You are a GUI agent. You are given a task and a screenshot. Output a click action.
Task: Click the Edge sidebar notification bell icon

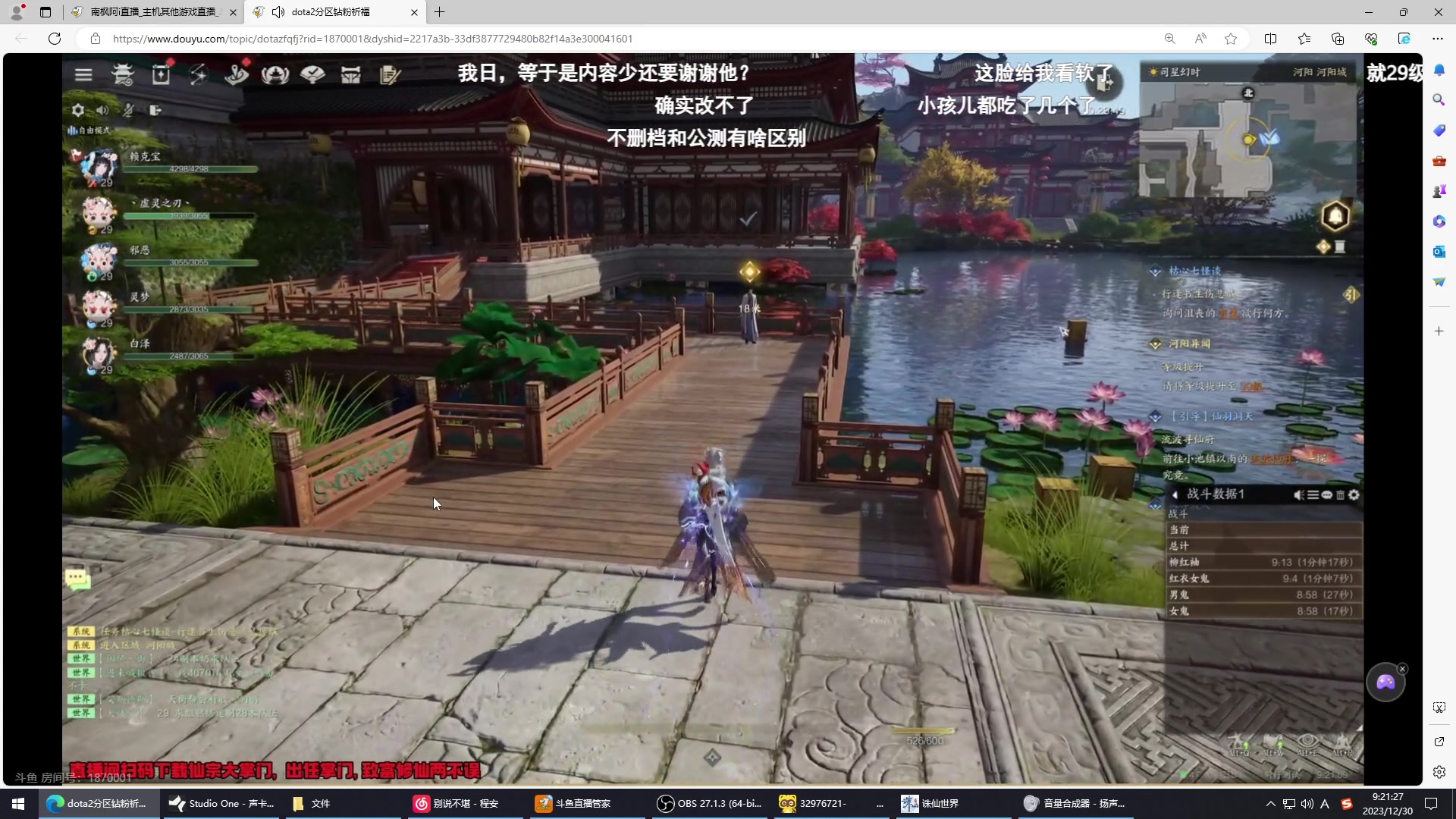click(x=1439, y=70)
